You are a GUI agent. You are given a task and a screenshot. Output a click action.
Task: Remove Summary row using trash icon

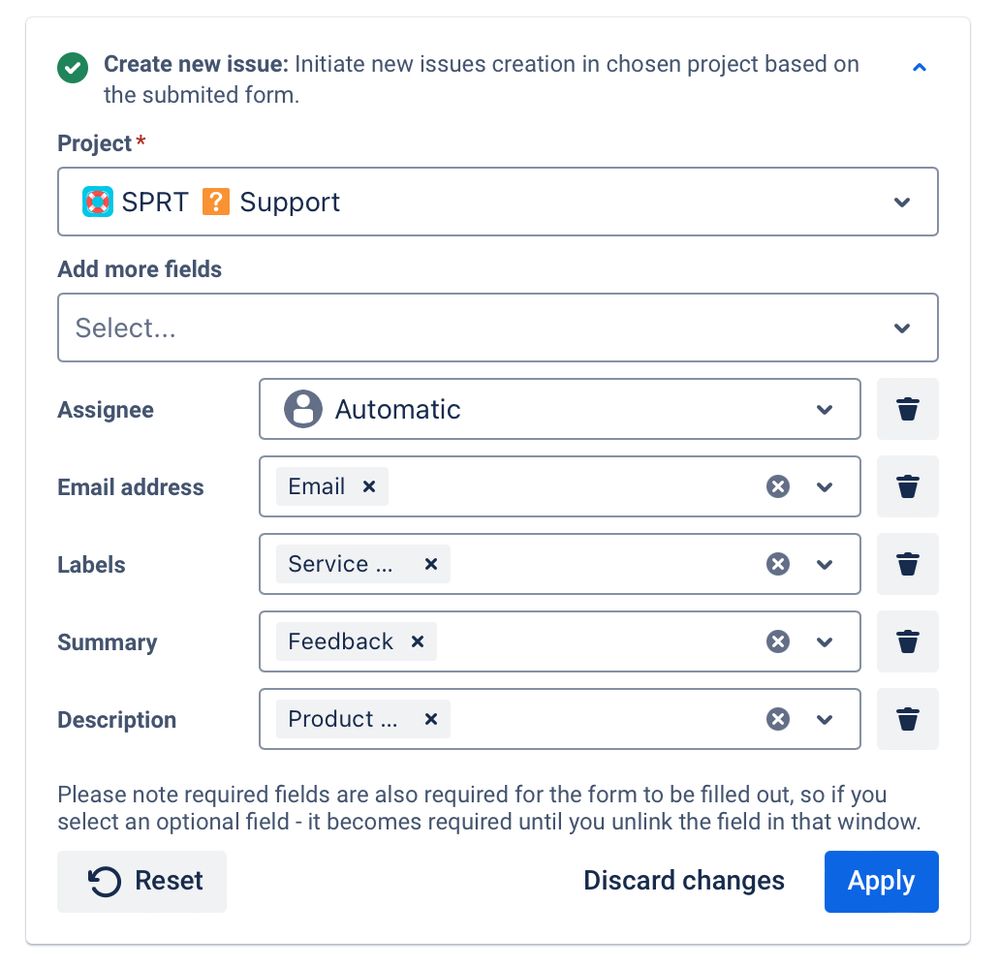[907, 641]
